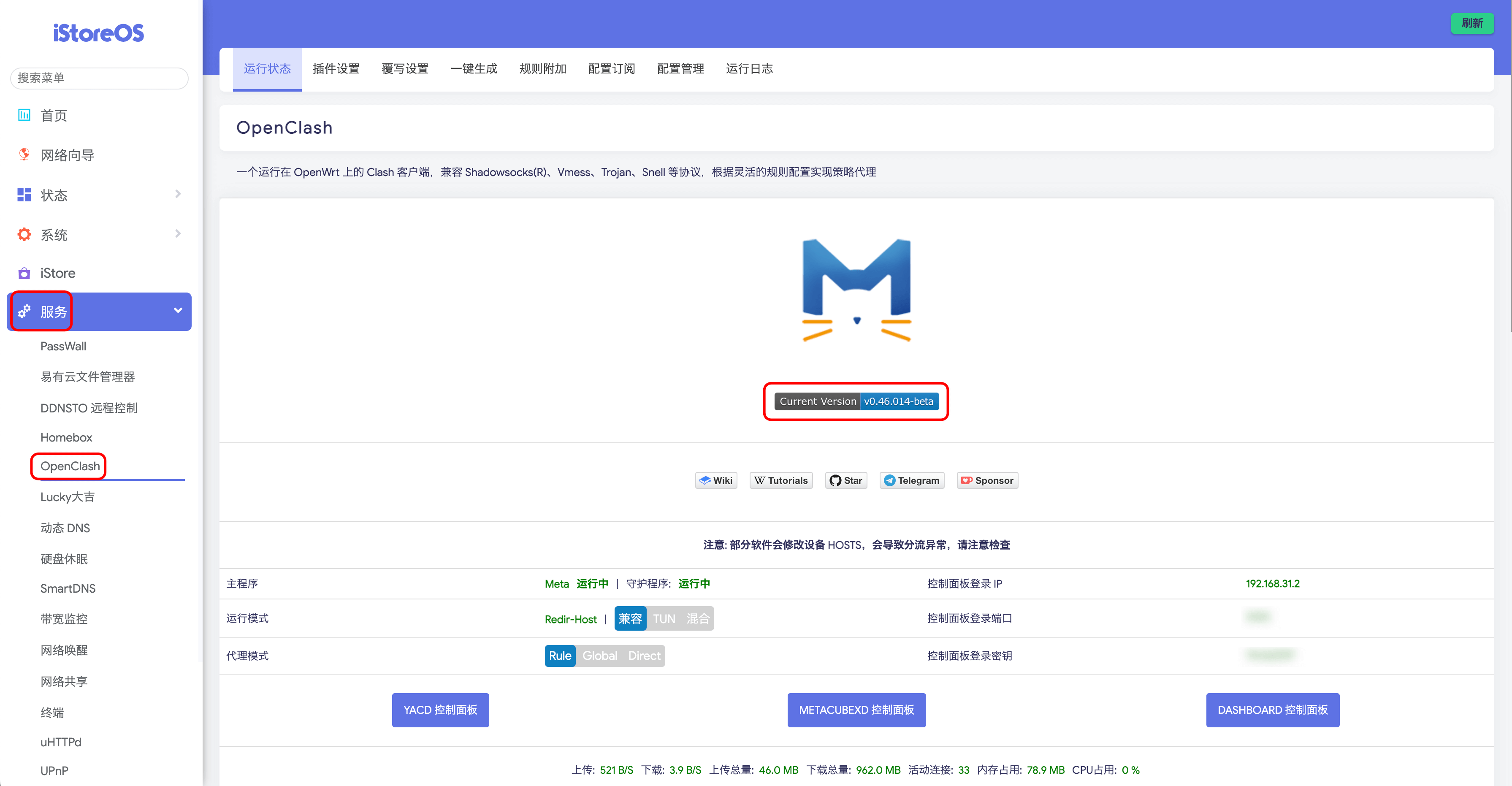Click the Current Version v0.46.014-beta badge

(856, 401)
